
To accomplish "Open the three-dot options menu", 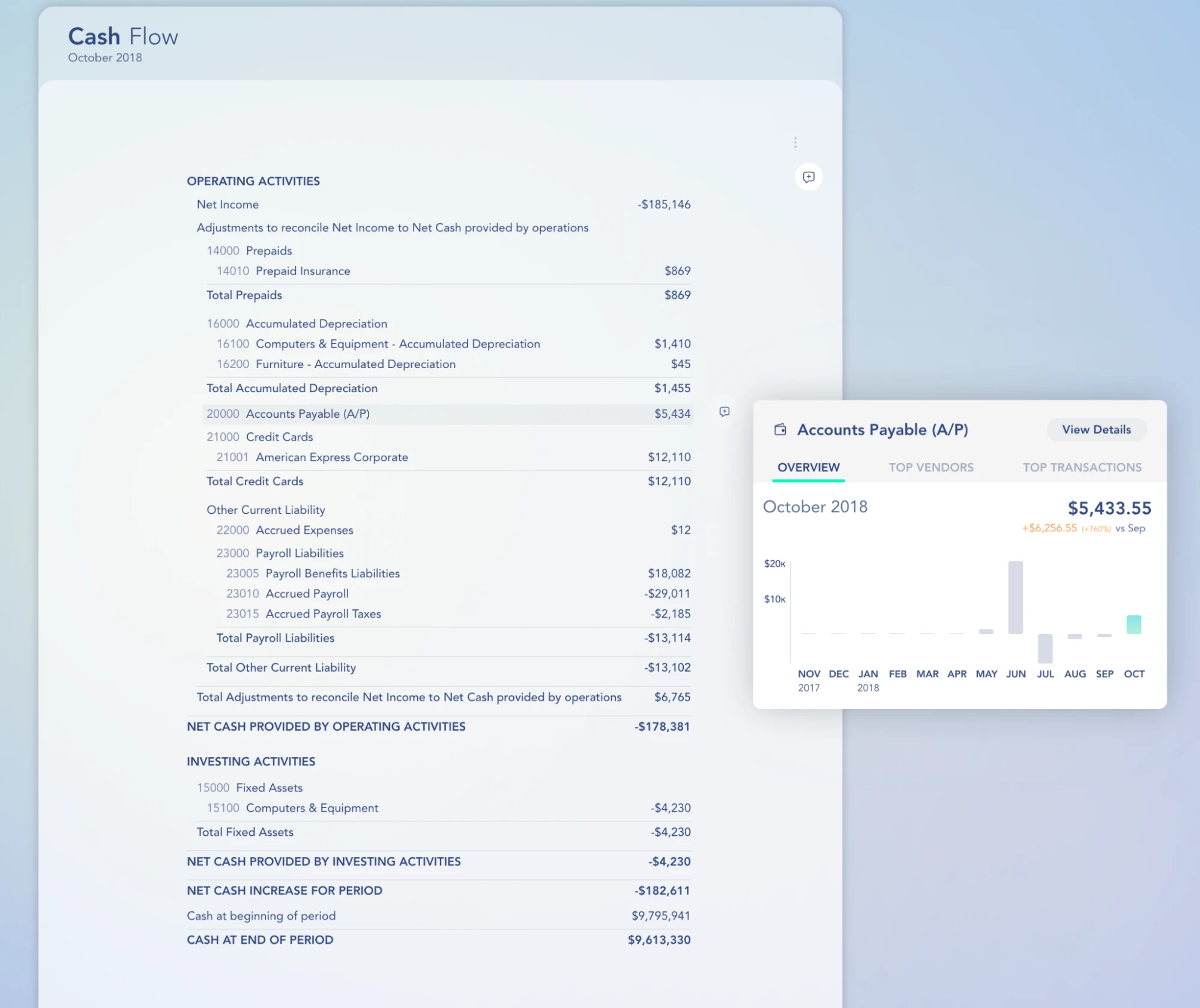I will [795, 142].
